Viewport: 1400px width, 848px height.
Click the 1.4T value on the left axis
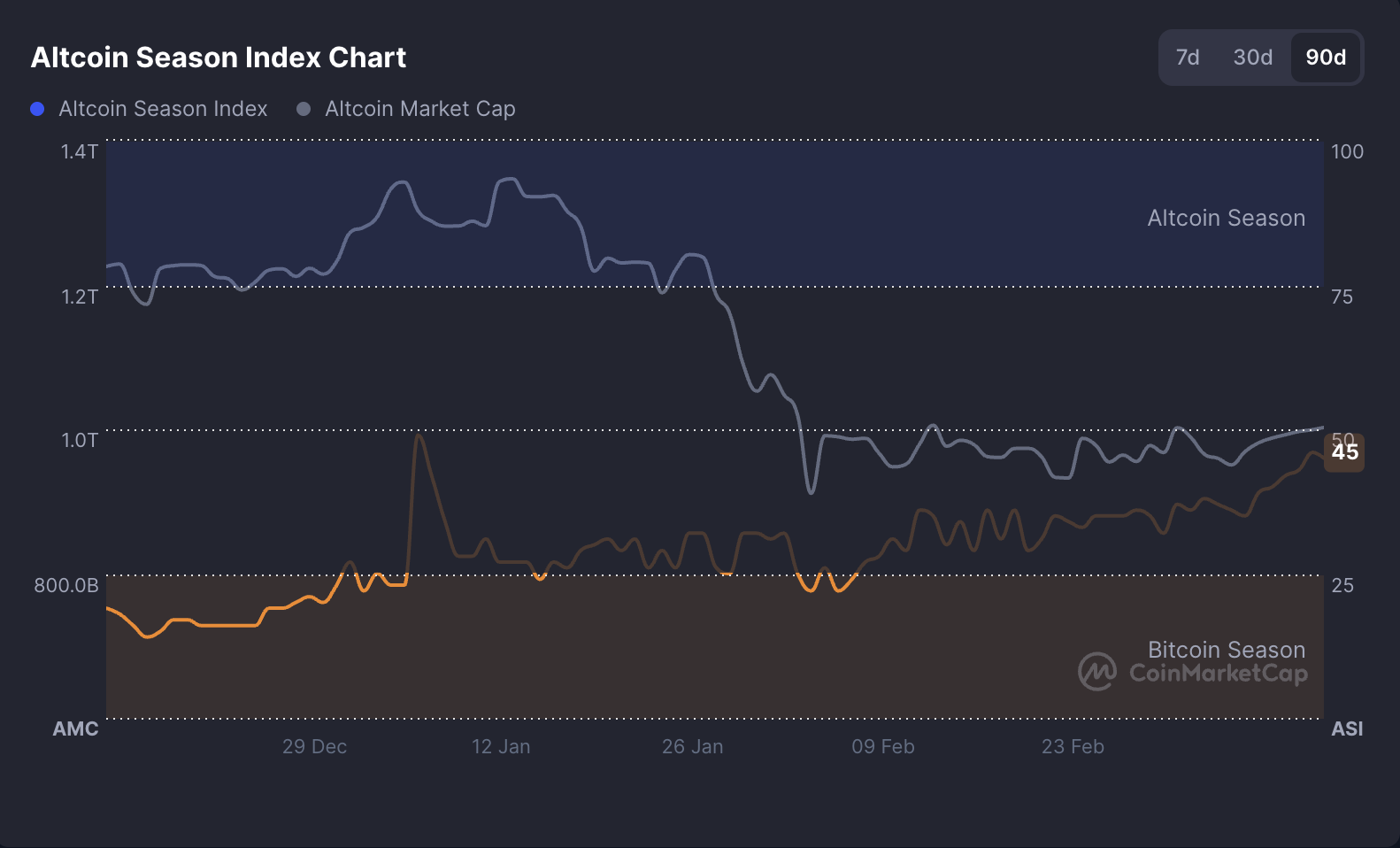tap(78, 151)
